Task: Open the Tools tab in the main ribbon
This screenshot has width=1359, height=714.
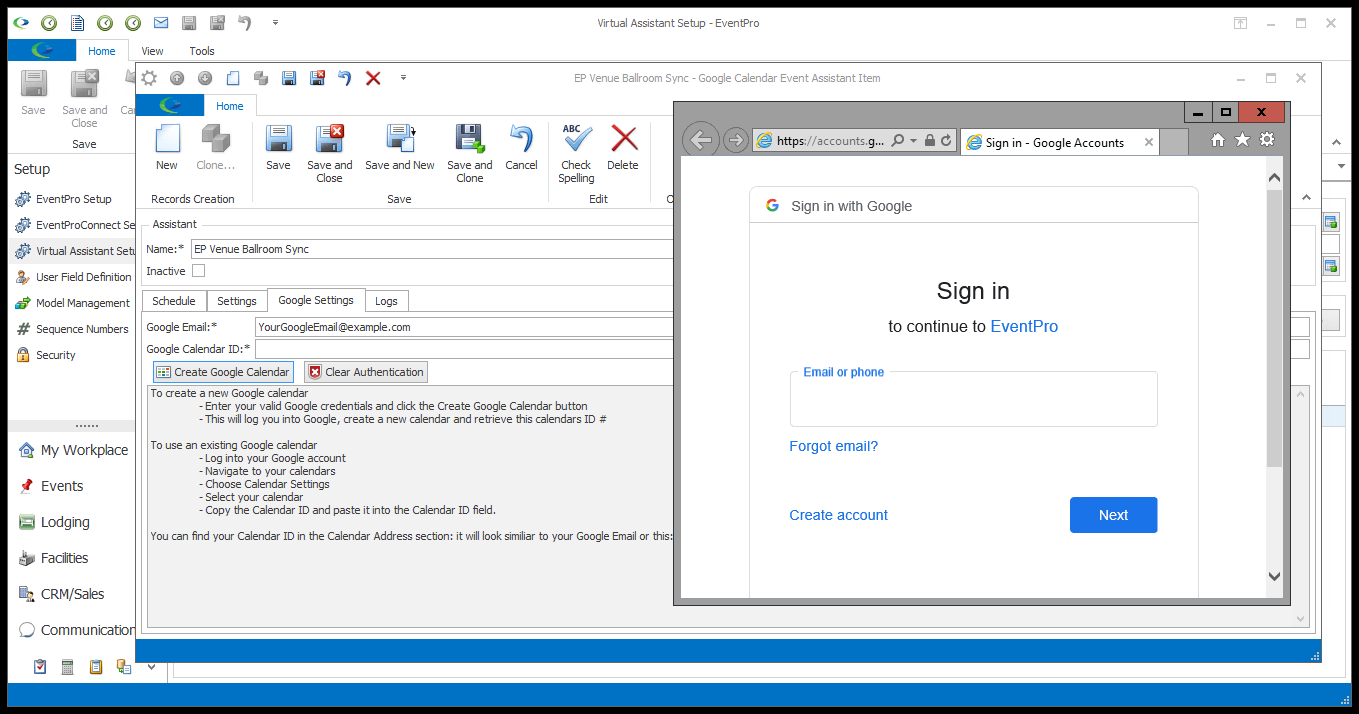Action: 202,51
